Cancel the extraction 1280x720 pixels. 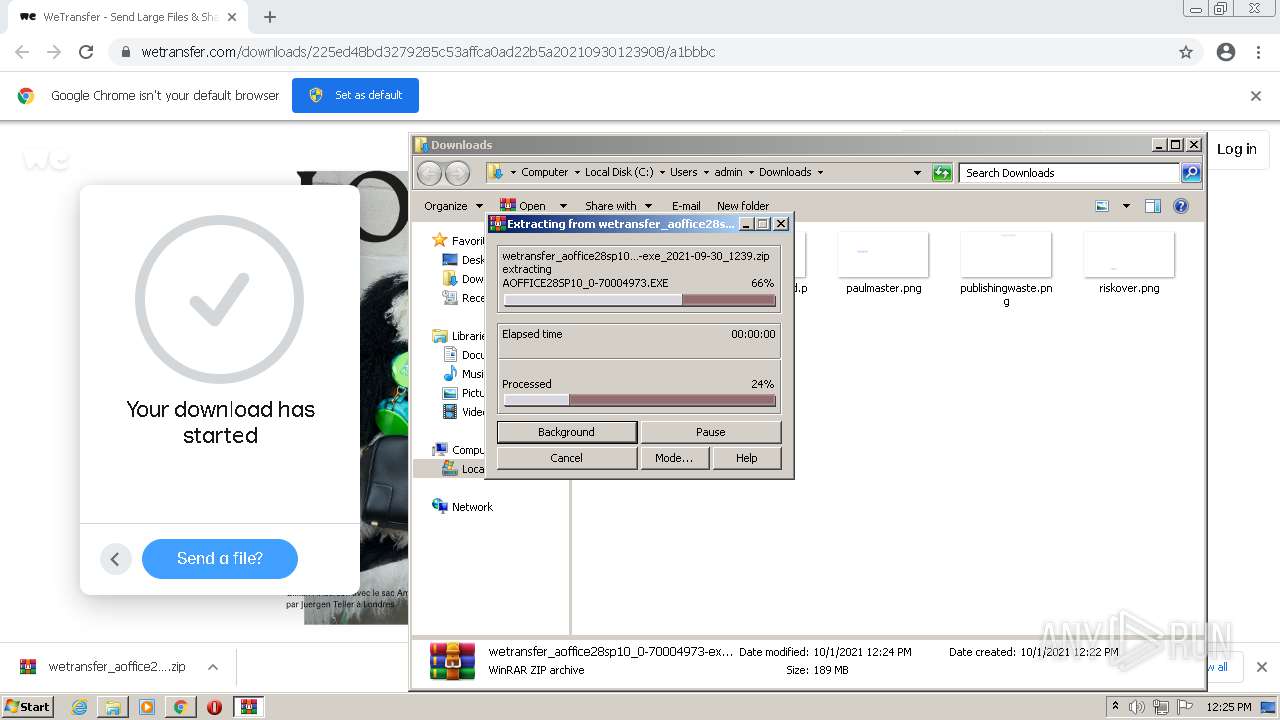point(566,458)
